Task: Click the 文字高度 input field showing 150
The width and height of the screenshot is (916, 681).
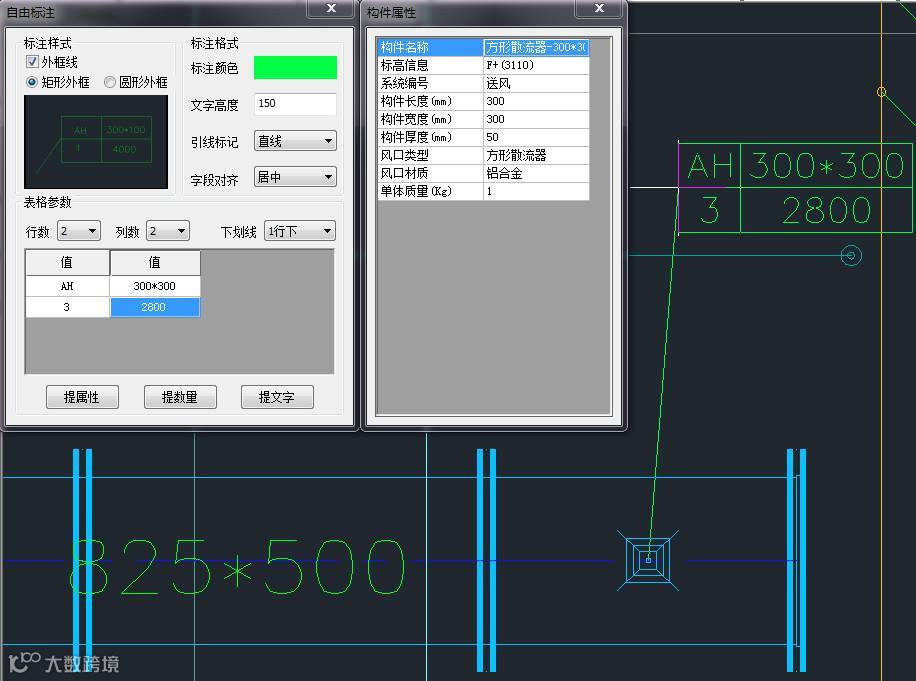Action: pos(295,103)
